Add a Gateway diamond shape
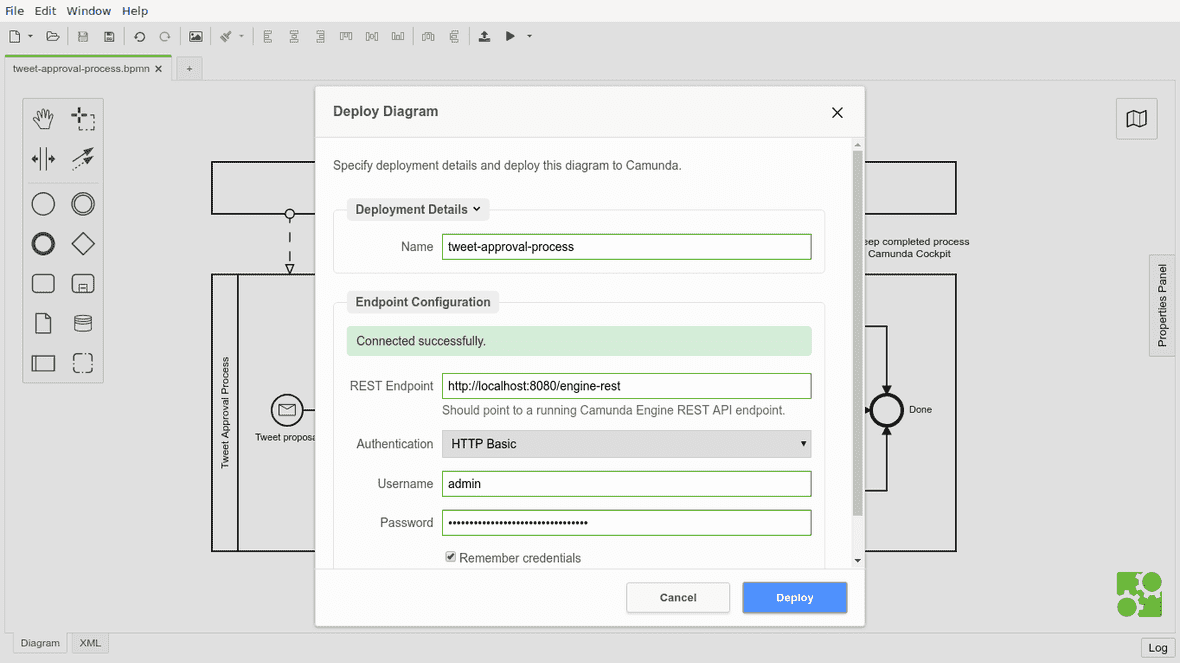This screenshot has height=663, width=1180. 83,244
